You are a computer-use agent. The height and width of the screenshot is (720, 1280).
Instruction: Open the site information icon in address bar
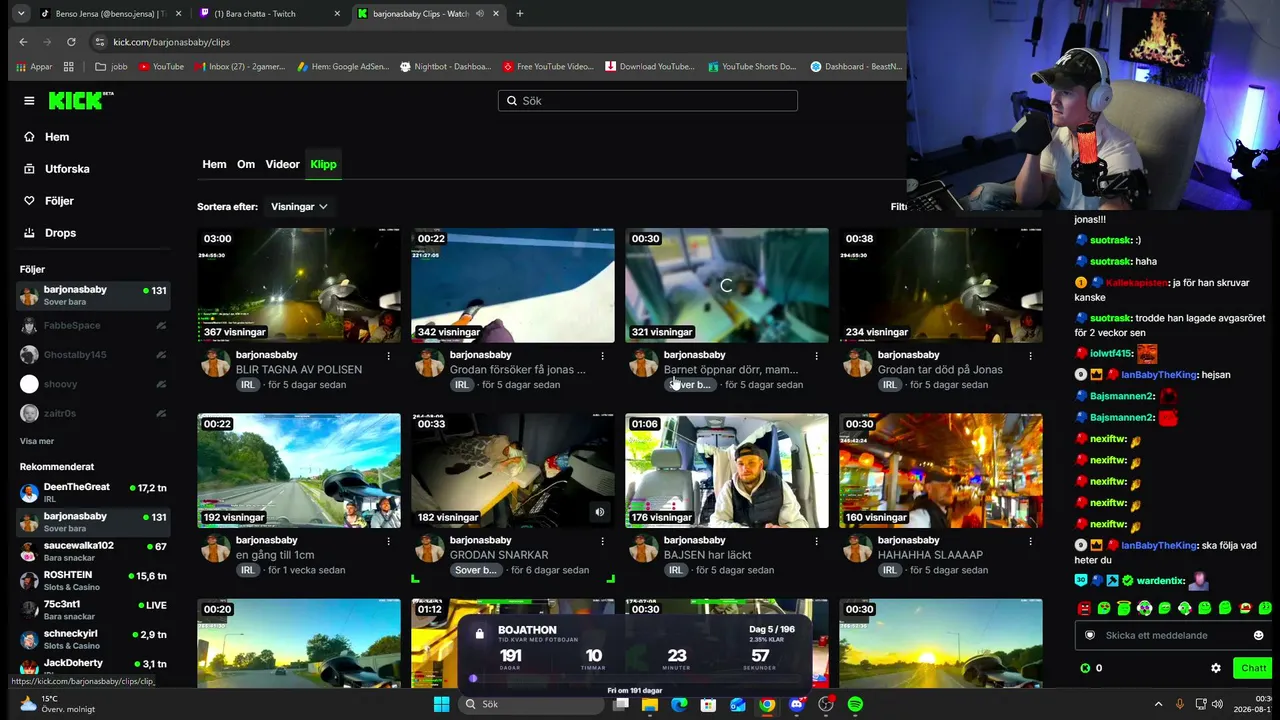[99, 42]
